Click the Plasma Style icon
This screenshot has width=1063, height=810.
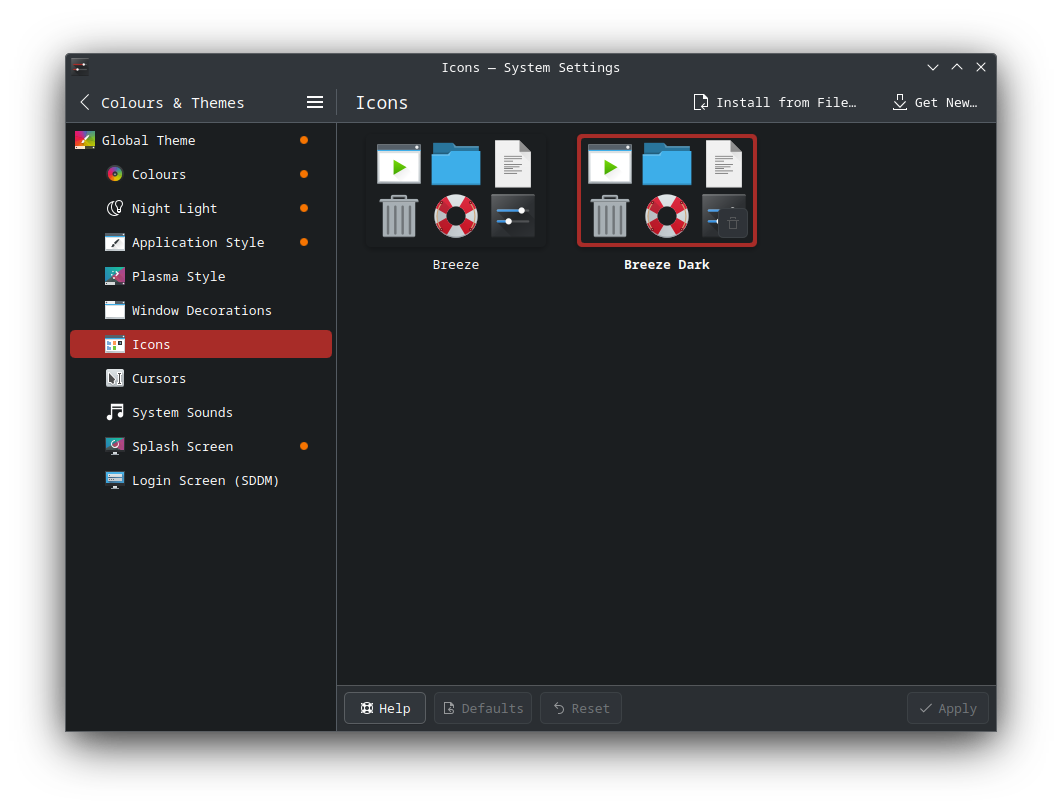[115, 276]
